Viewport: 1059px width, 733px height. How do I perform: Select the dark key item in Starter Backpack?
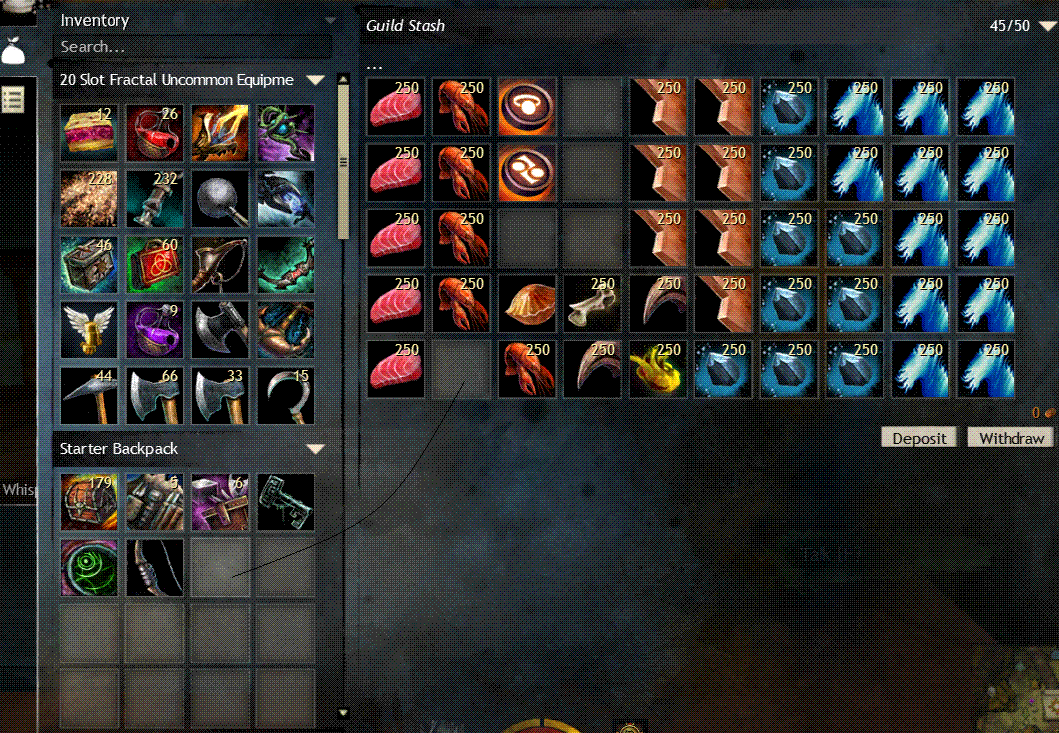[286, 502]
